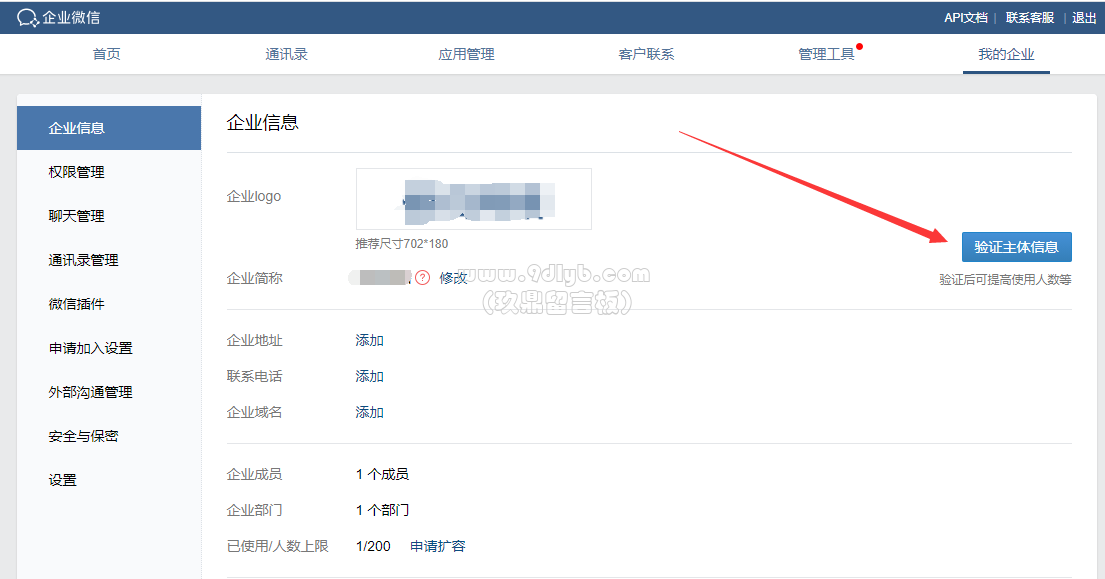Click the question mark help icon
This screenshot has width=1105, height=579.
pyautogui.click(x=422, y=278)
